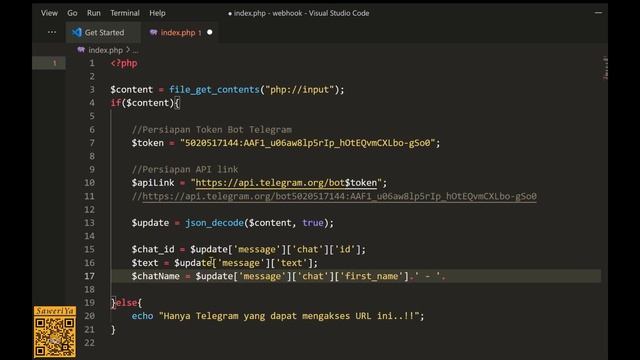Click the Persiapan API link comment
The width and height of the screenshot is (640, 360).
point(185,169)
